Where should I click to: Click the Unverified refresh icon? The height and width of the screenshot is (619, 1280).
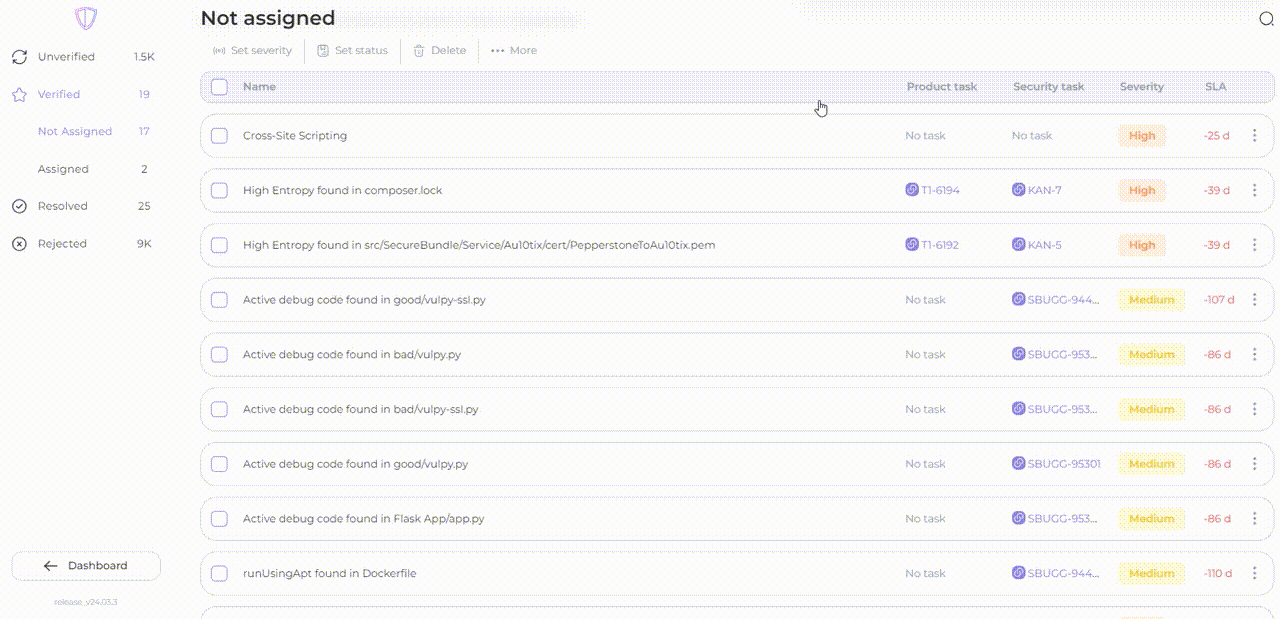[x=19, y=57]
